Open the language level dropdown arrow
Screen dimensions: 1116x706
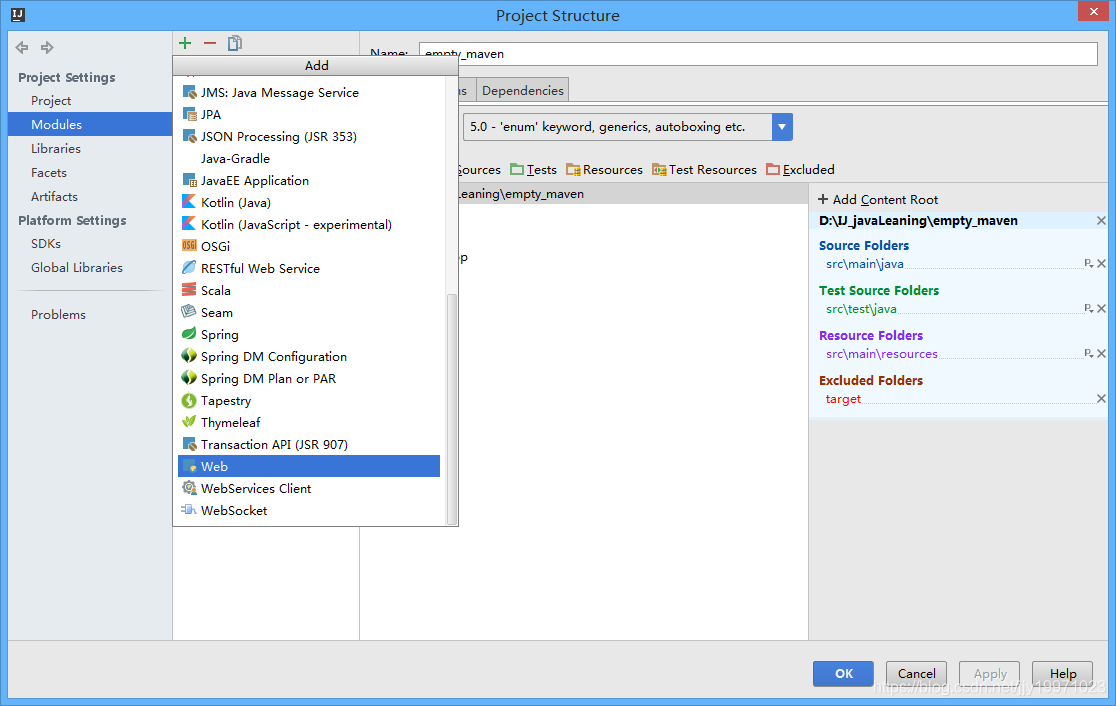(x=781, y=127)
